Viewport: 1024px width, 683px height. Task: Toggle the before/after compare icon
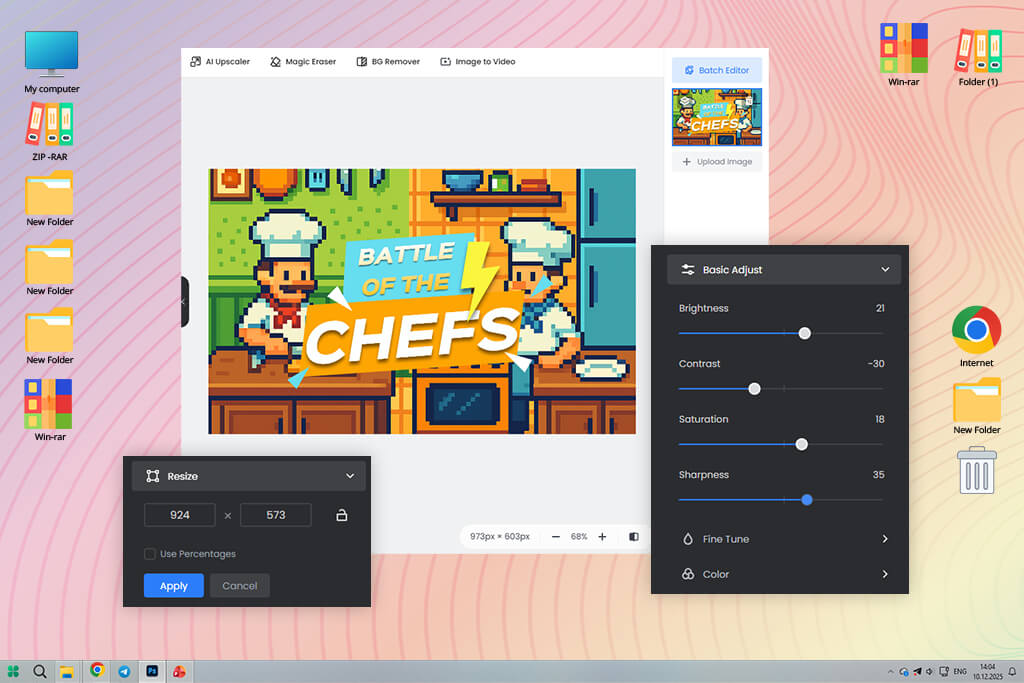coord(633,537)
